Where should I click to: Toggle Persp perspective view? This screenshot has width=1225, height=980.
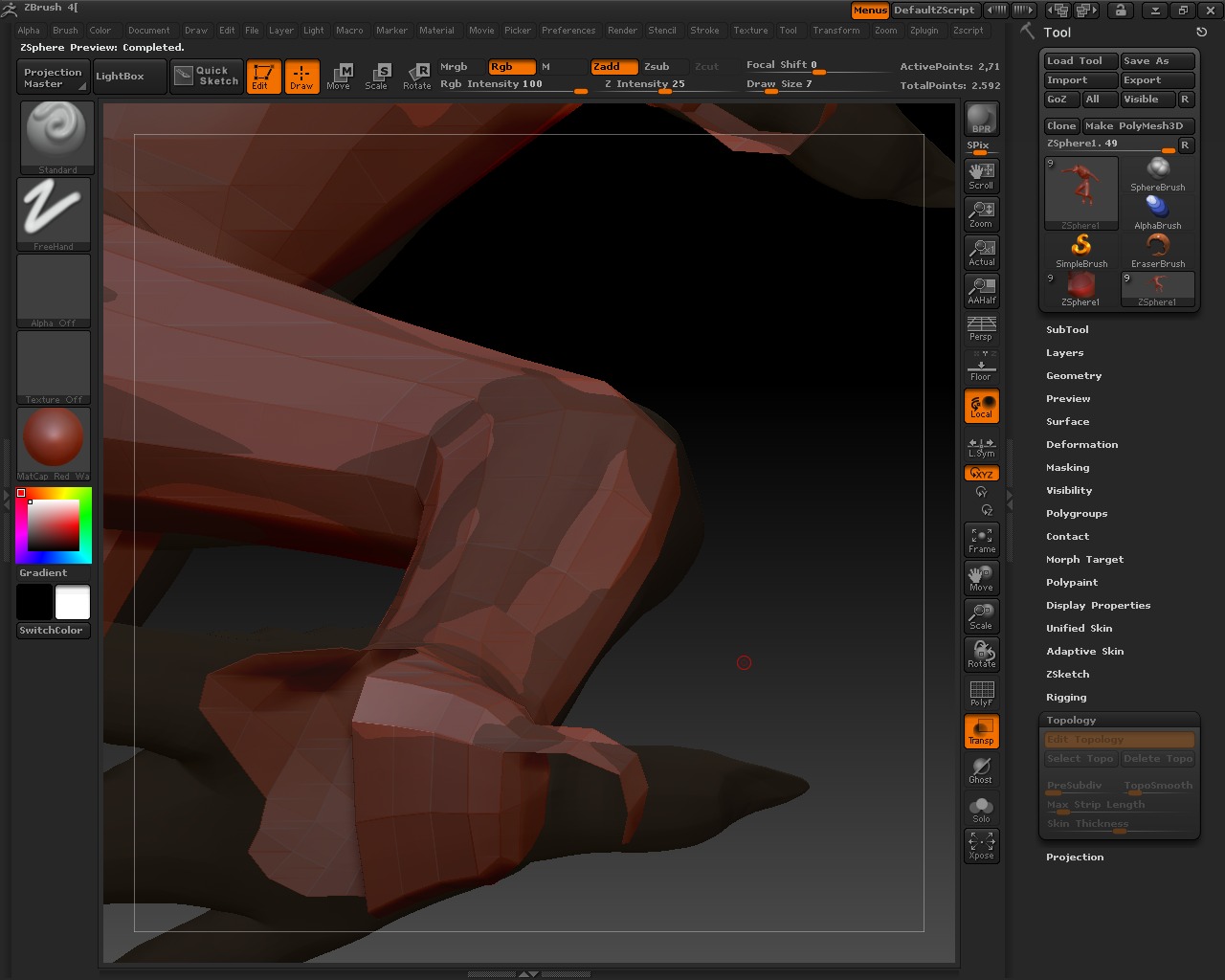[x=981, y=328]
